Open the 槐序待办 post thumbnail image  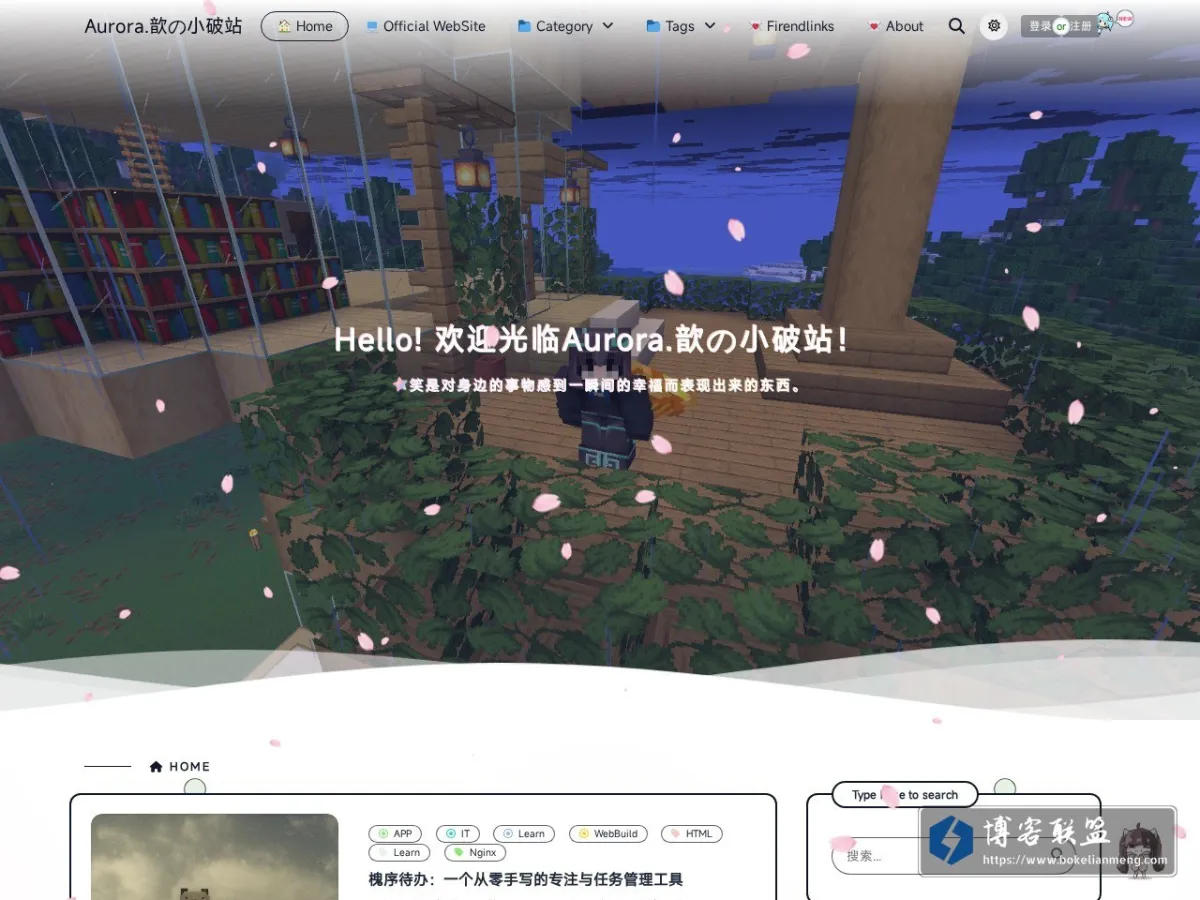(x=215, y=857)
